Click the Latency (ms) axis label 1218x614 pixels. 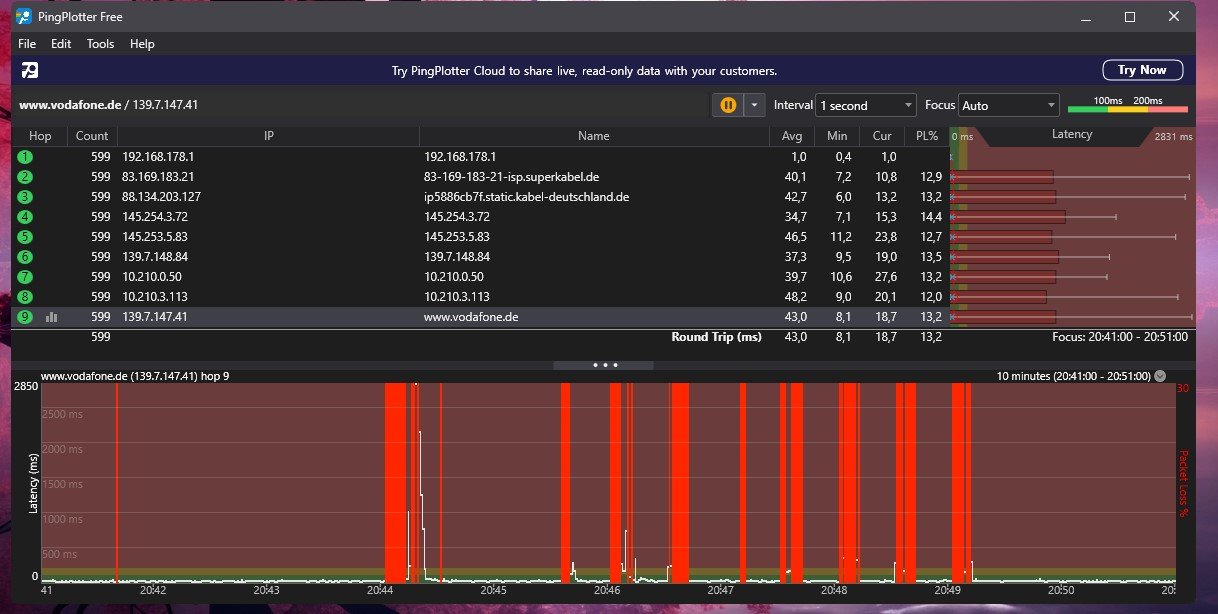pos(32,483)
